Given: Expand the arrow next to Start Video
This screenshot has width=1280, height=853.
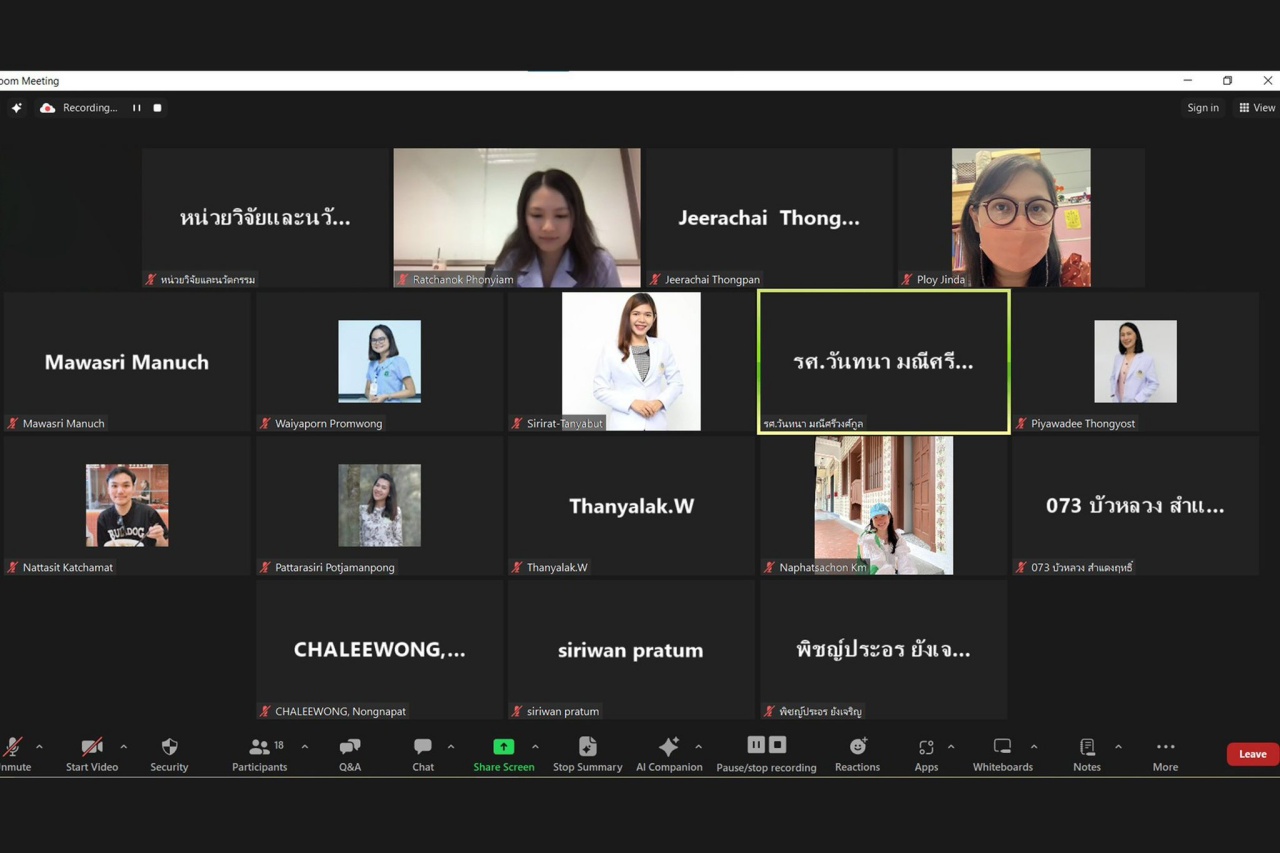Looking at the screenshot, I should tap(123, 747).
